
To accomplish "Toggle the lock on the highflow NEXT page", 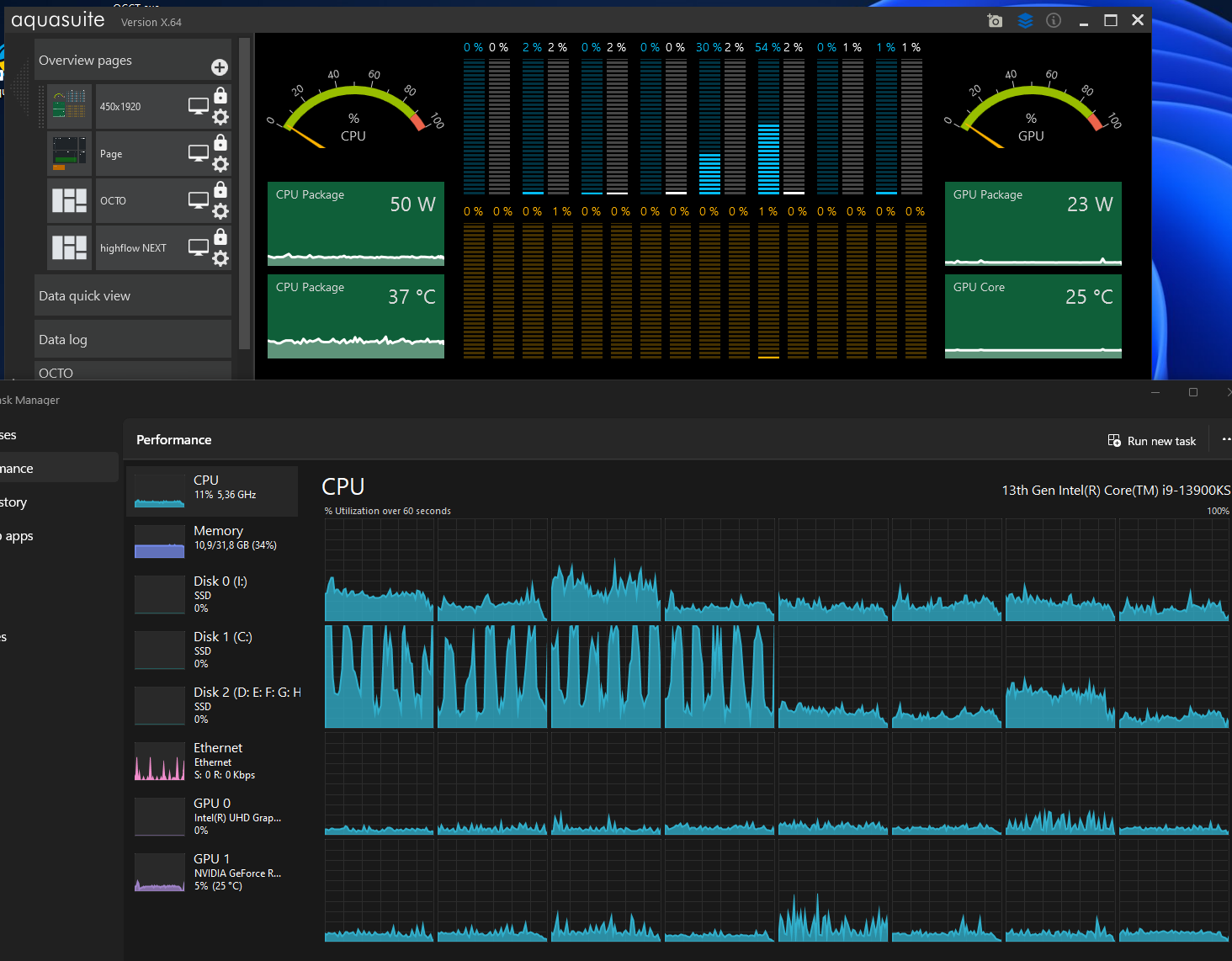I will [220, 237].
